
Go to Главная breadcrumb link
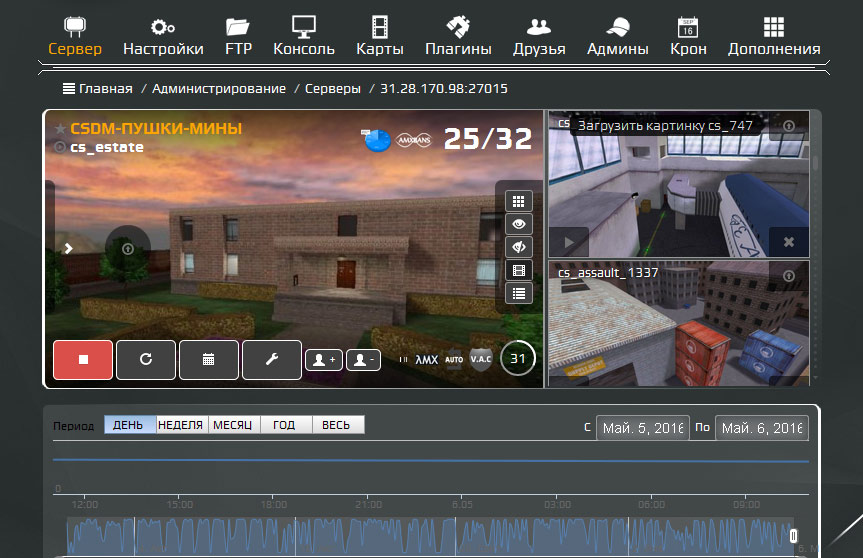(x=106, y=89)
